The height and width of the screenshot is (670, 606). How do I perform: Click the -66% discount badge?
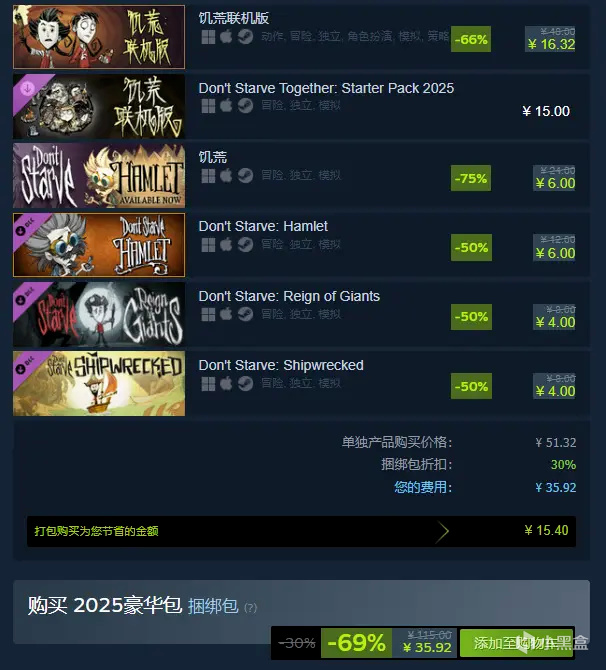(471, 39)
